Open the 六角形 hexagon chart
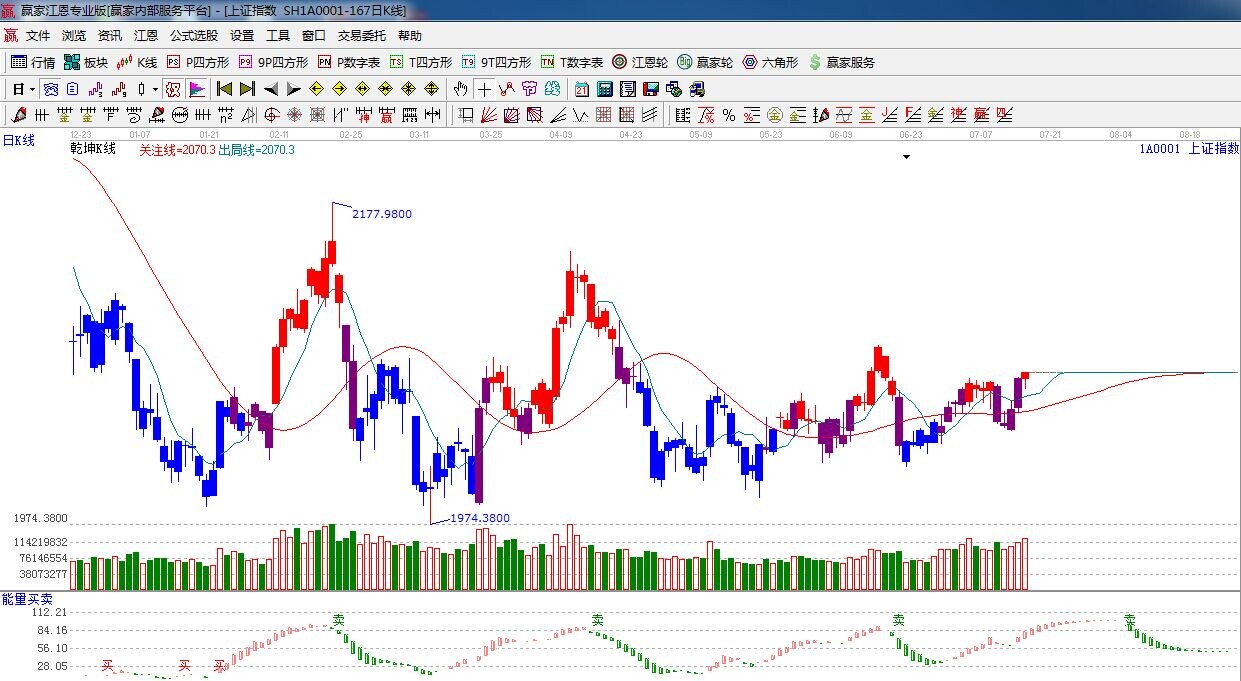Viewport: 1241px width, 681px height. pos(770,62)
